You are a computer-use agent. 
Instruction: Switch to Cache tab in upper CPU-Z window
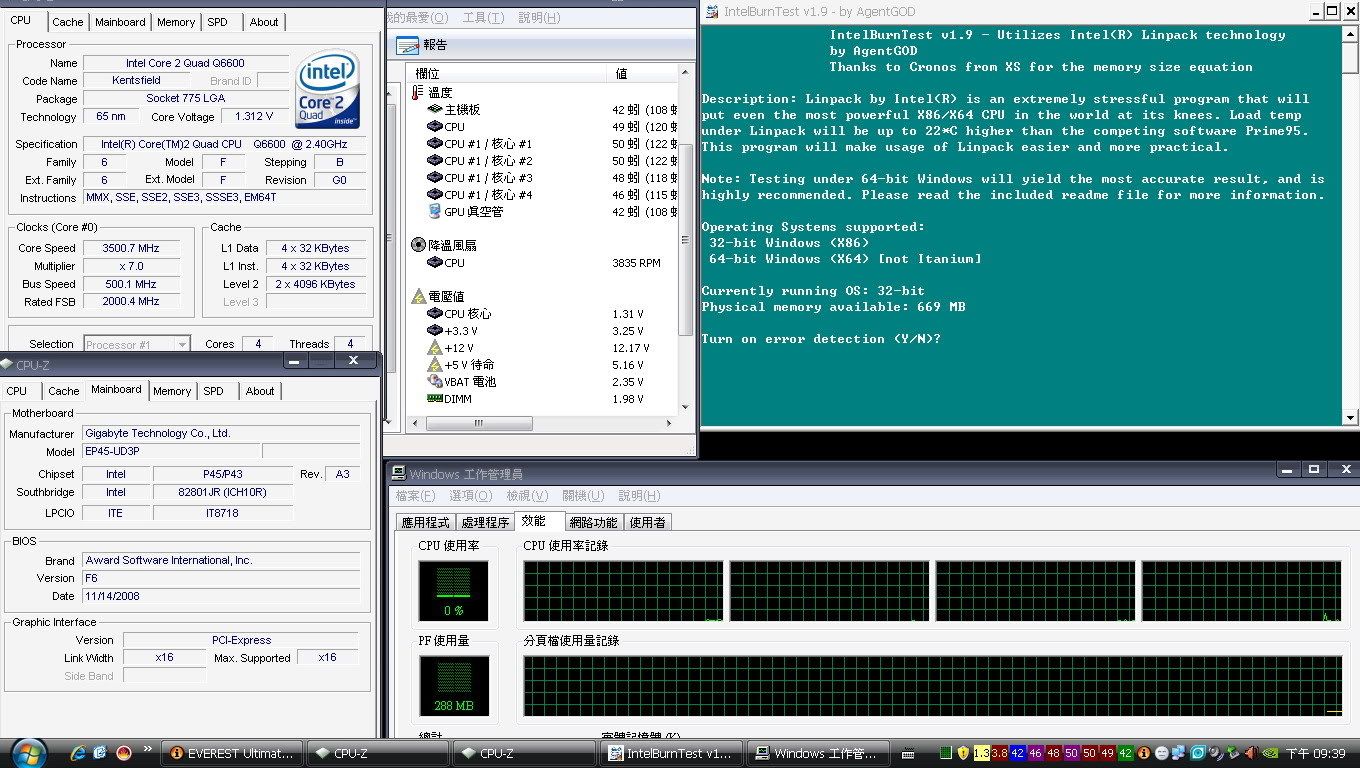(68, 22)
